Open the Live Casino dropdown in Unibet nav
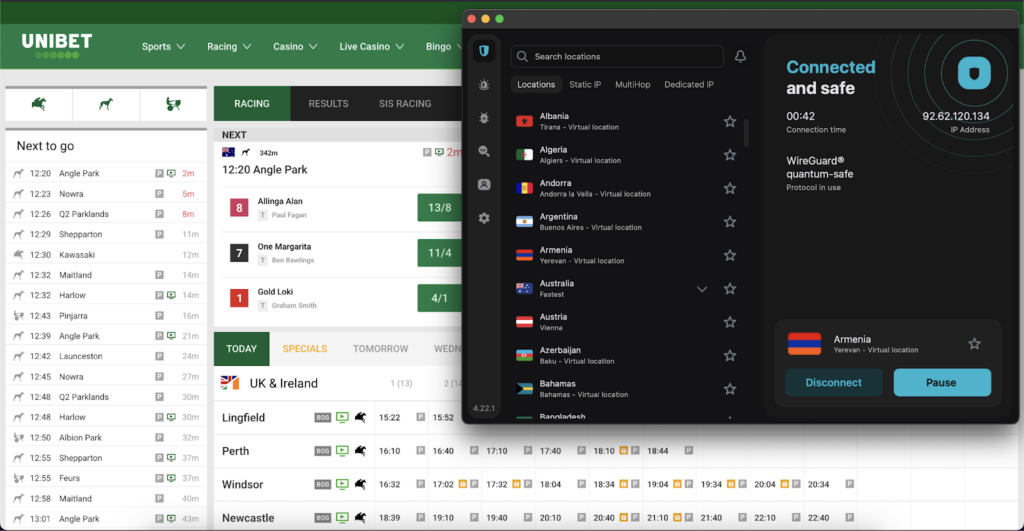 (x=372, y=46)
